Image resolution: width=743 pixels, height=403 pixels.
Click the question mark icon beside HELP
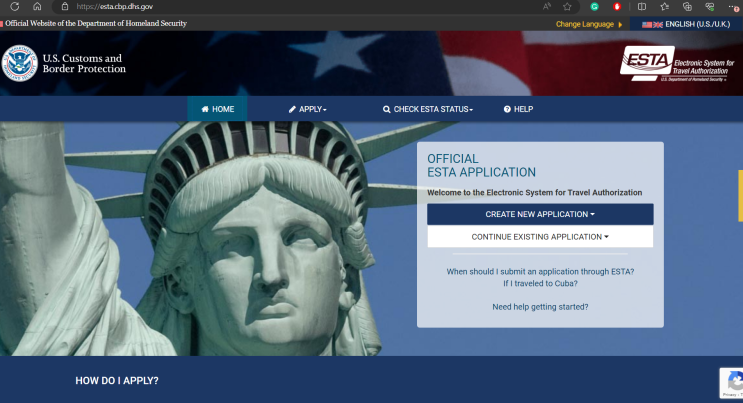click(507, 109)
